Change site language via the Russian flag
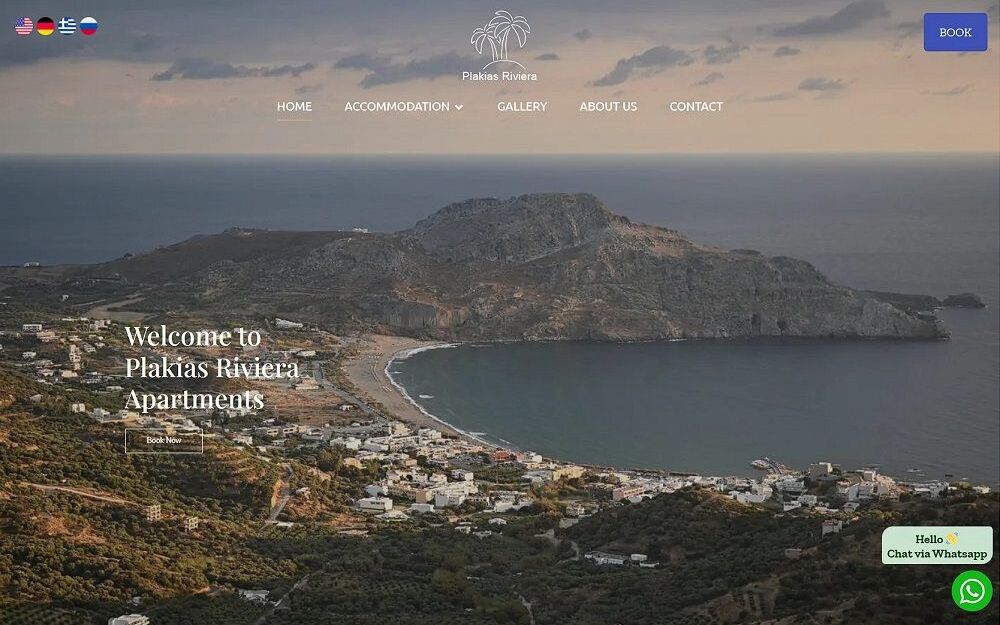The width and height of the screenshot is (1000, 625). (89, 26)
